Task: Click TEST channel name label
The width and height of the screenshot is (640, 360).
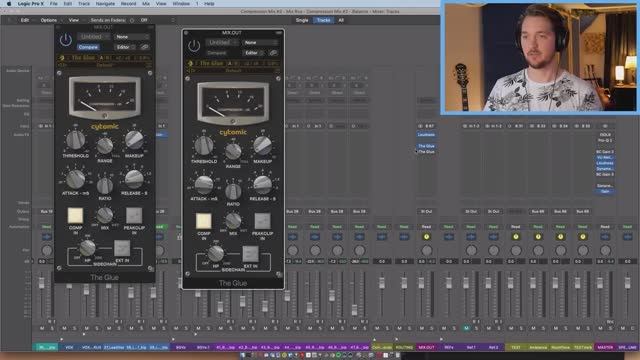Action: click(x=516, y=347)
